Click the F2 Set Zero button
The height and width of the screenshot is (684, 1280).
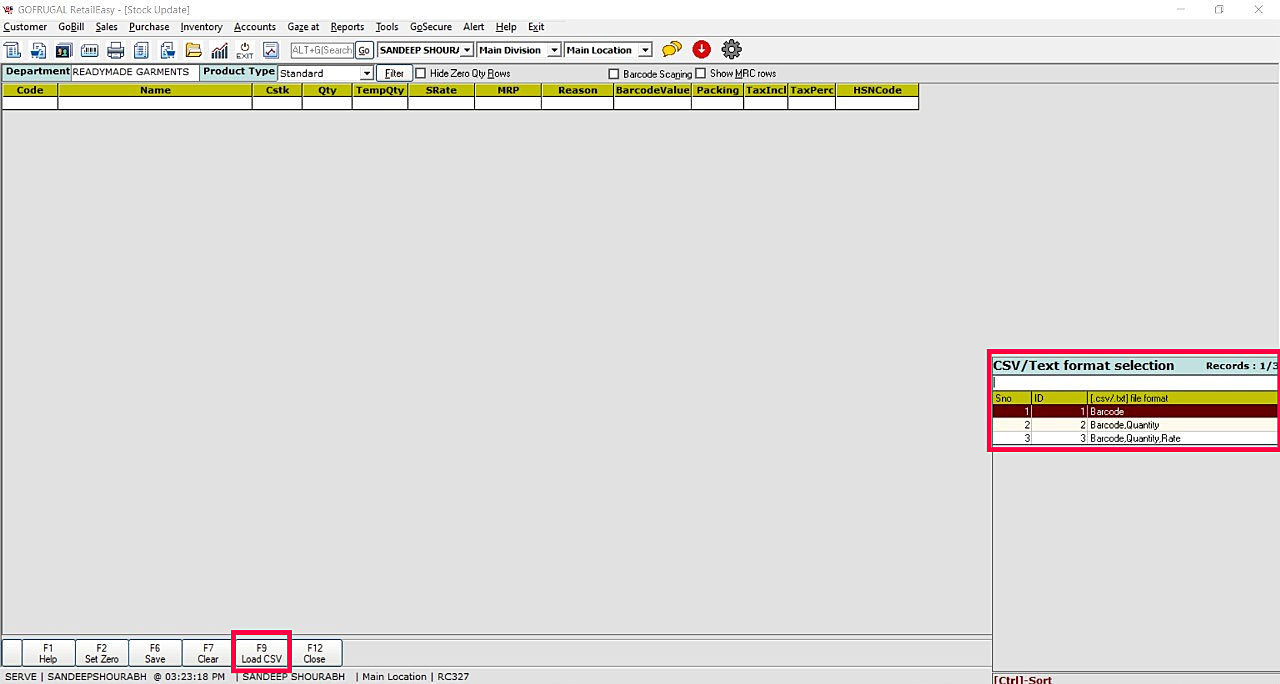pyautogui.click(x=102, y=653)
